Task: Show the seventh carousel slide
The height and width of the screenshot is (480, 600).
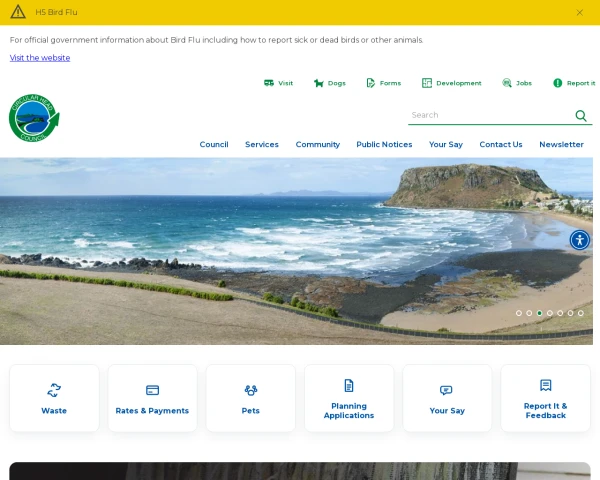Action: [x=581, y=313]
